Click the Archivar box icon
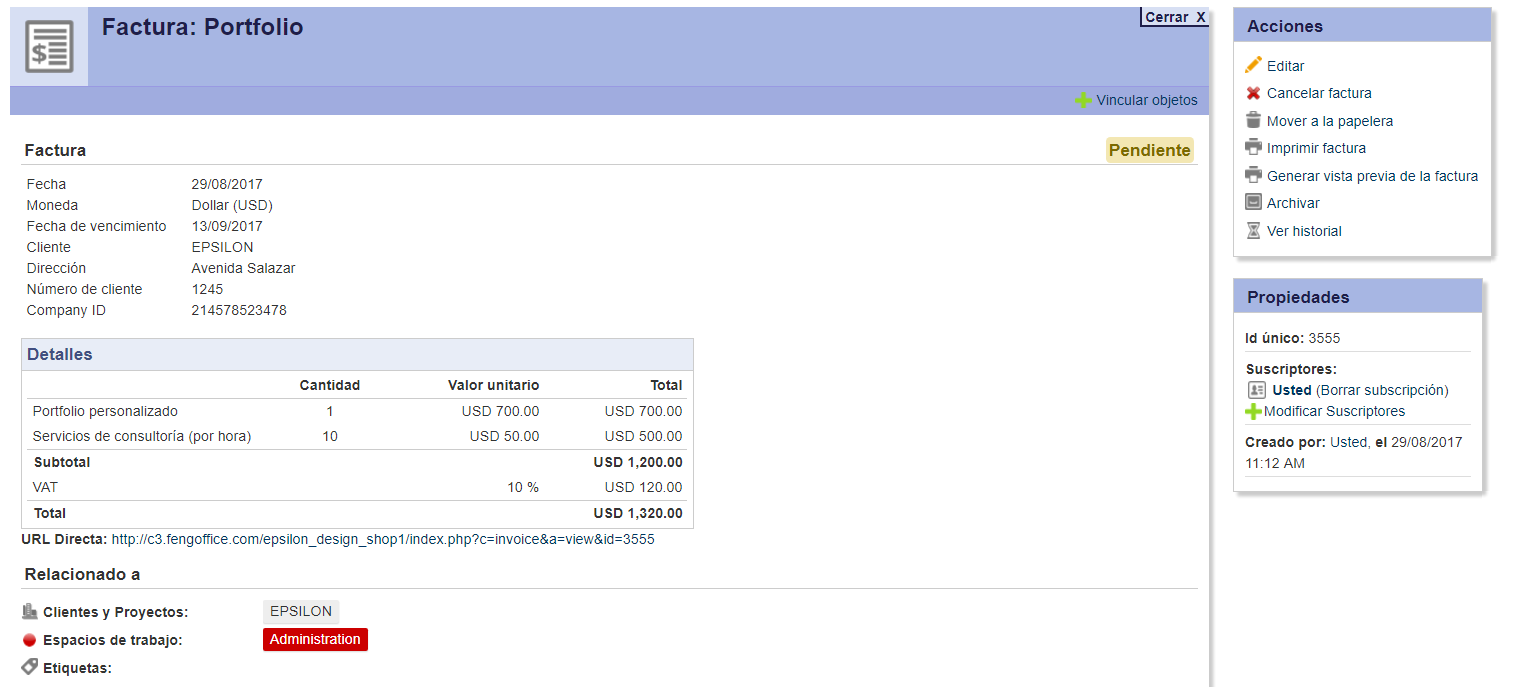 click(x=1253, y=202)
